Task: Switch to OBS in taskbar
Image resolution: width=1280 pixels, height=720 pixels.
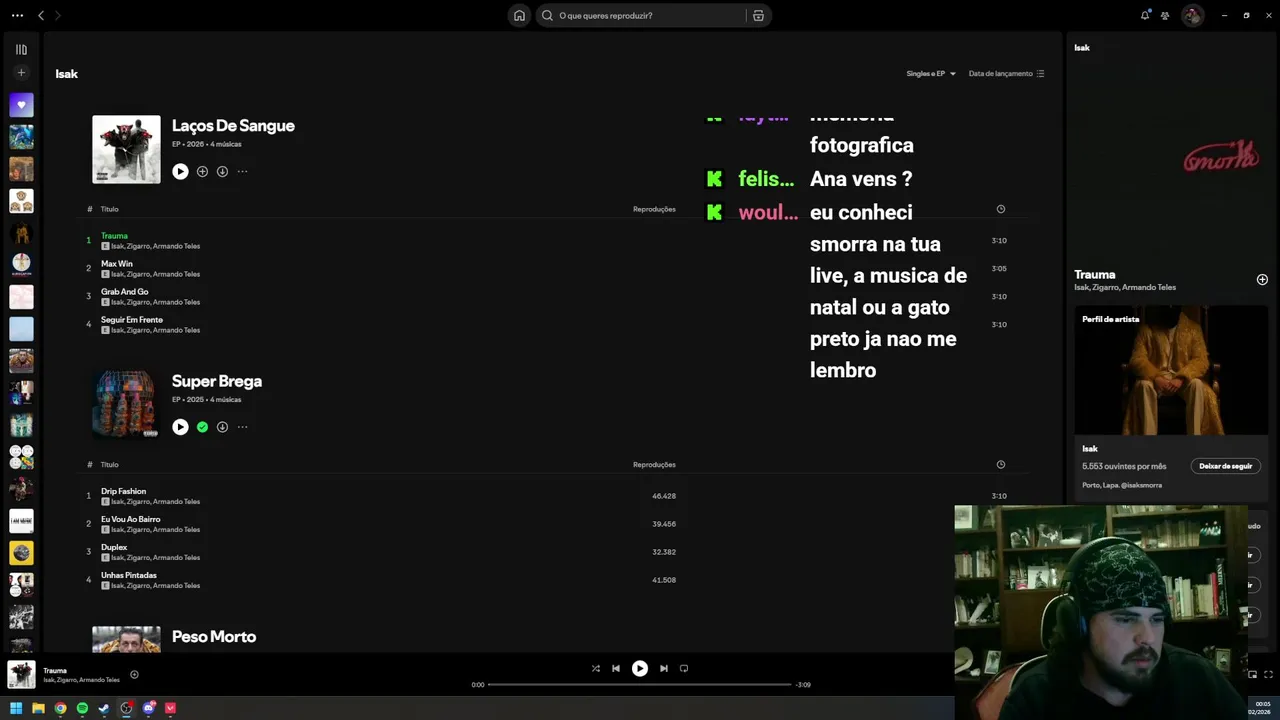Action: coord(126,708)
